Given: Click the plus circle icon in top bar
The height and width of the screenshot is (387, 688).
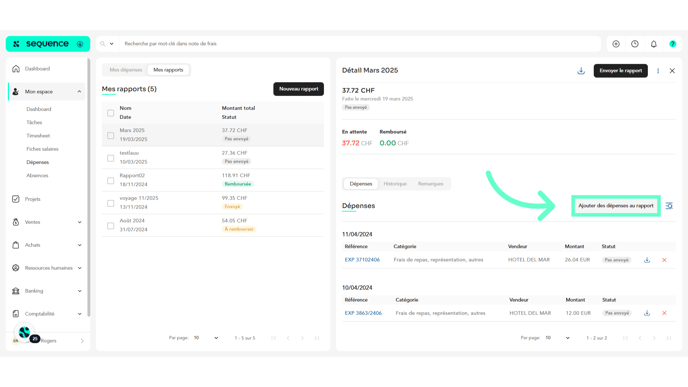Looking at the screenshot, I should (x=616, y=44).
